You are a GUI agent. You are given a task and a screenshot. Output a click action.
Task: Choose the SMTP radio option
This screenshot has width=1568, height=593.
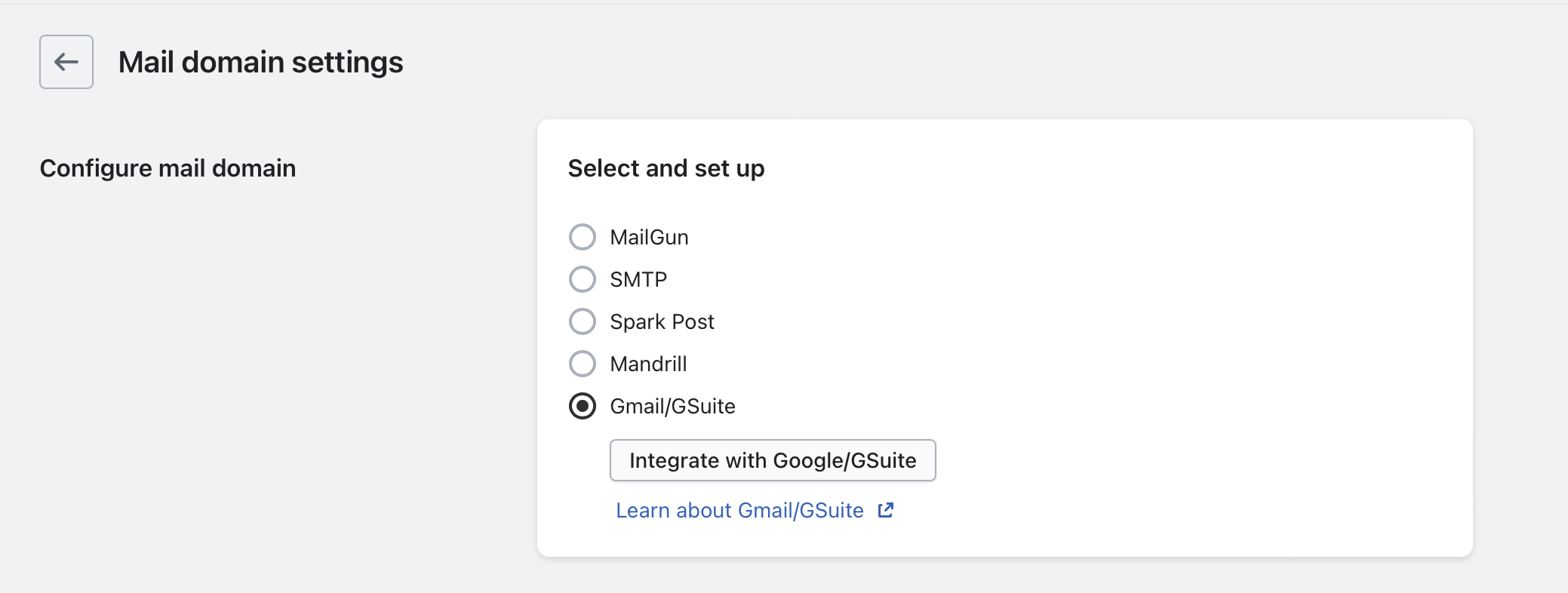point(583,279)
